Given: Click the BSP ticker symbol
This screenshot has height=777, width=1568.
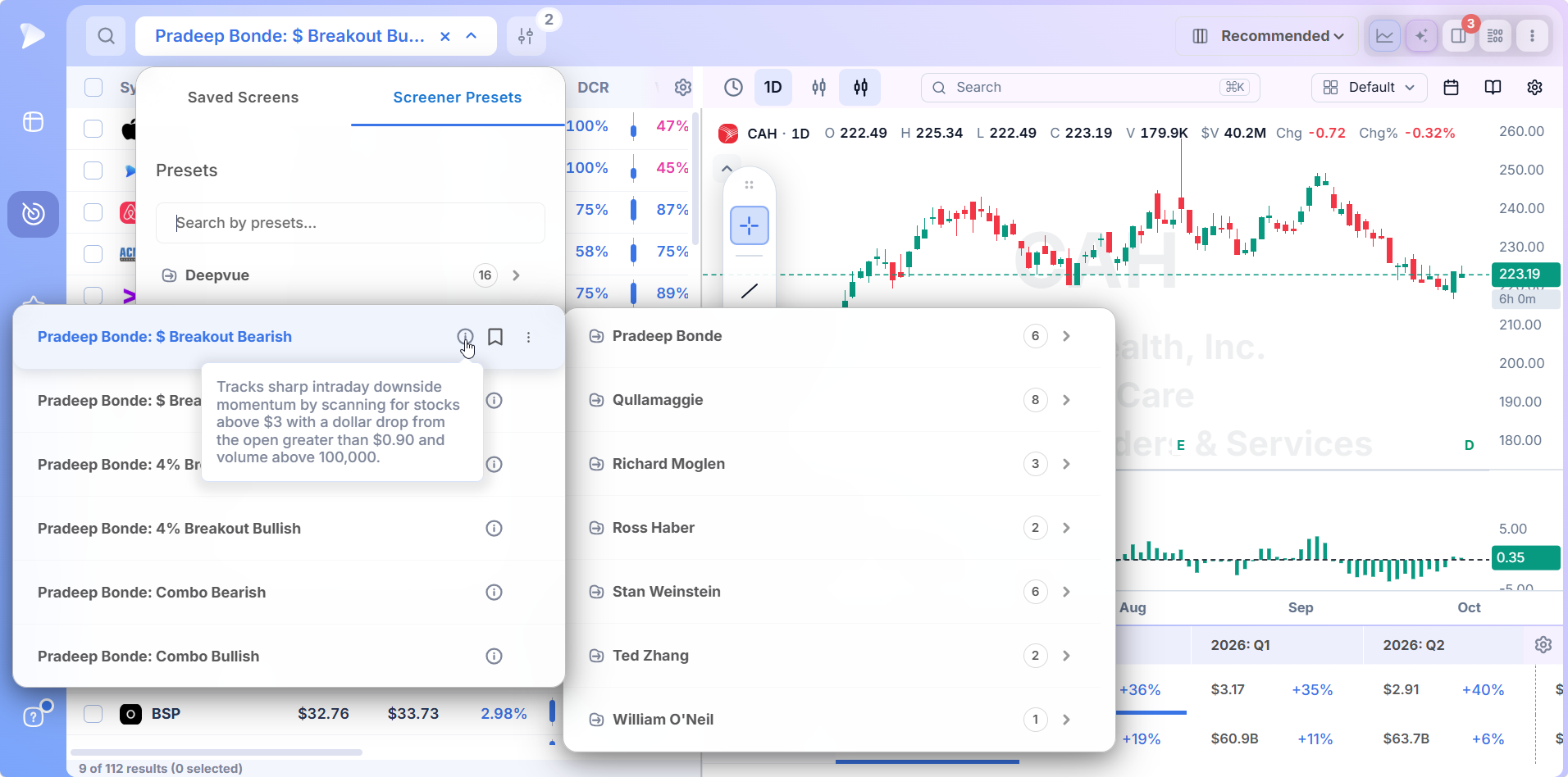Looking at the screenshot, I should (x=166, y=714).
